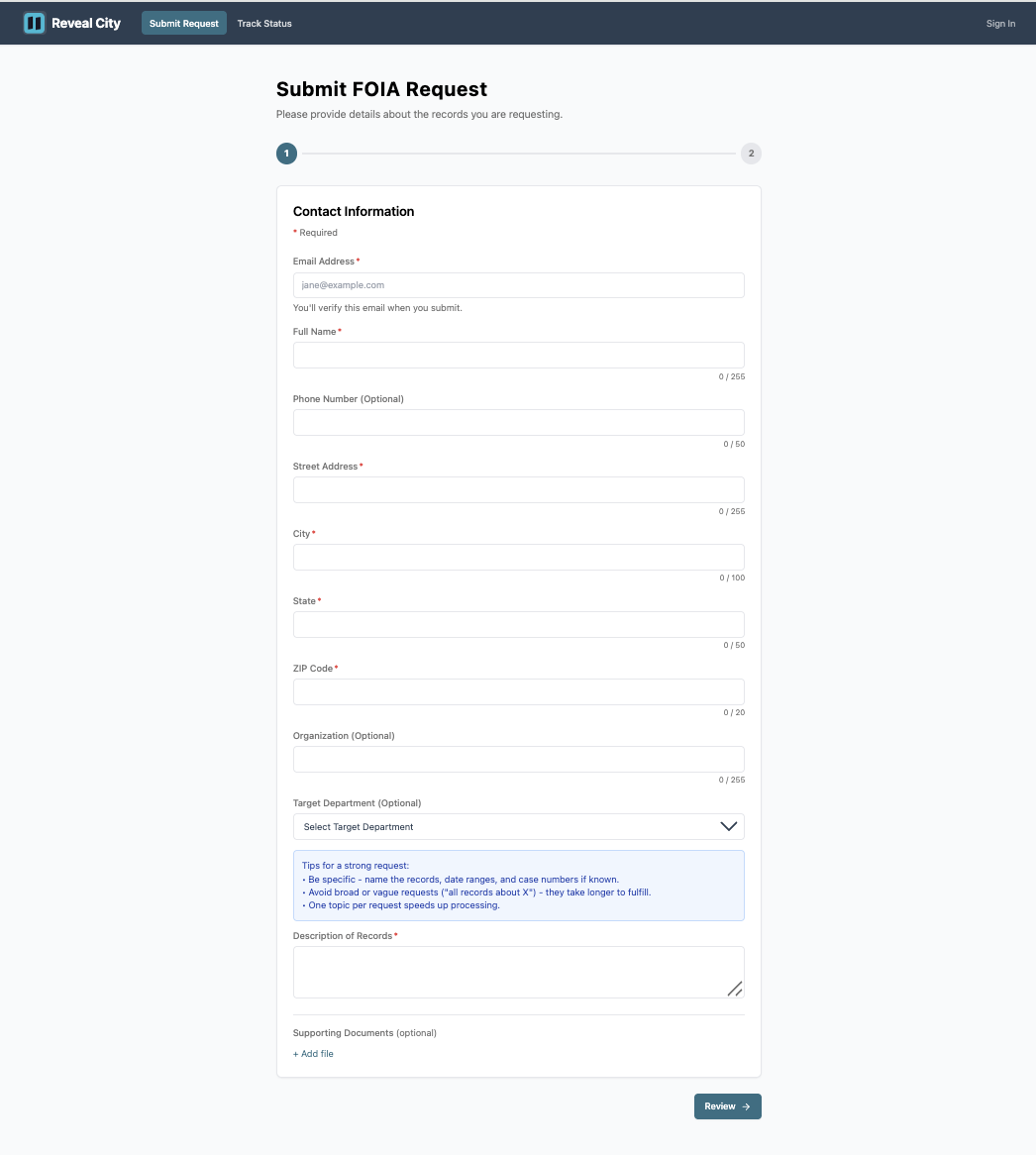Click the Submit FOIA Request heading
The height and width of the screenshot is (1155, 1036).
tap(381, 89)
